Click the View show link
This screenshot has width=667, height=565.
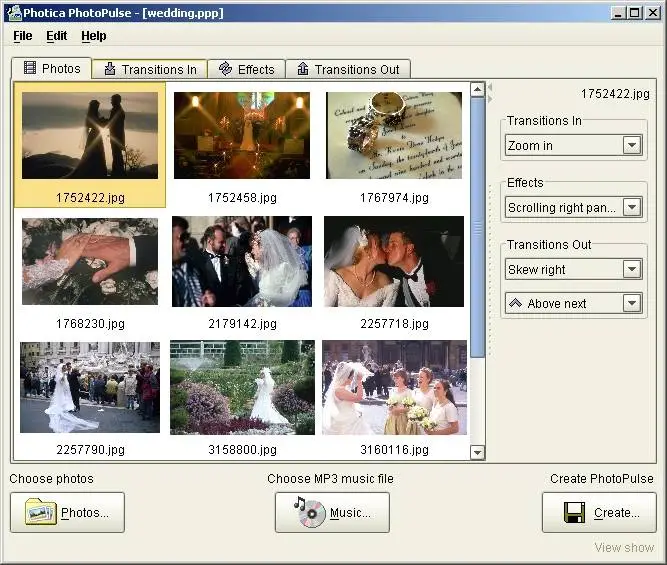coord(624,548)
